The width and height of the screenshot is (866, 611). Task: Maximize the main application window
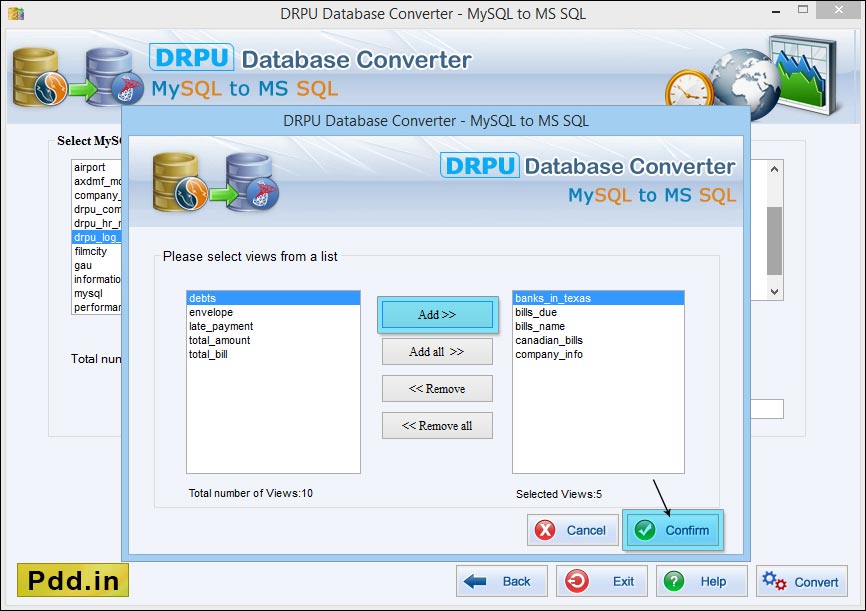pyautogui.click(x=803, y=10)
